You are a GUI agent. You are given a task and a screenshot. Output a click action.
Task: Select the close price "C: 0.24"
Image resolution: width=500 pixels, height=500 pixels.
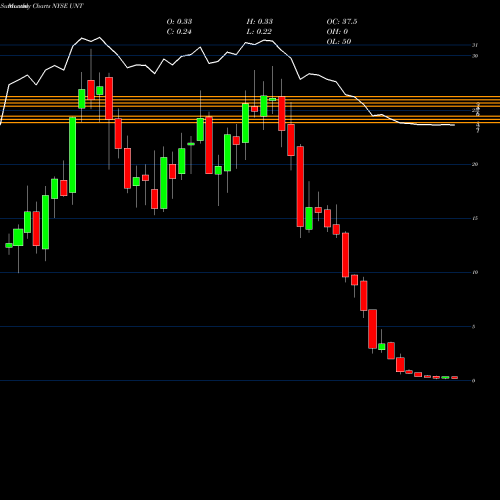point(179,31)
